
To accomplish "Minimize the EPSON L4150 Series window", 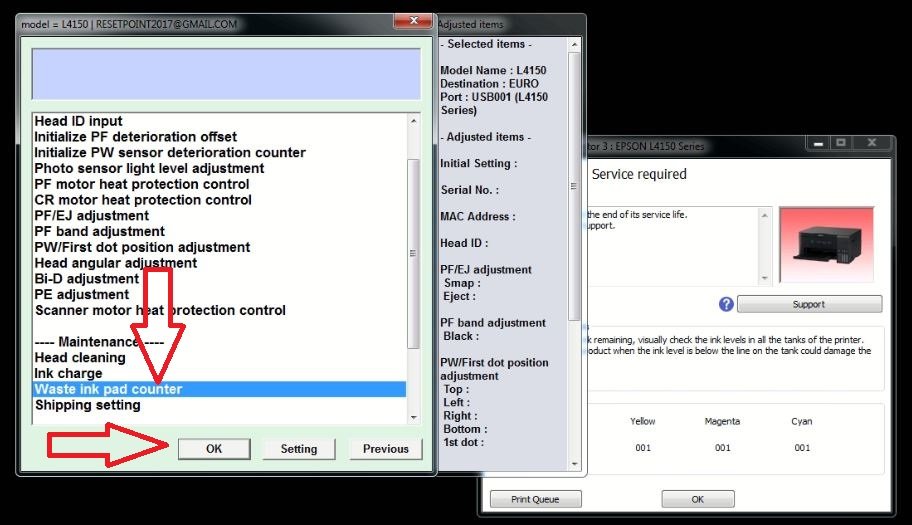I will [x=818, y=142].
